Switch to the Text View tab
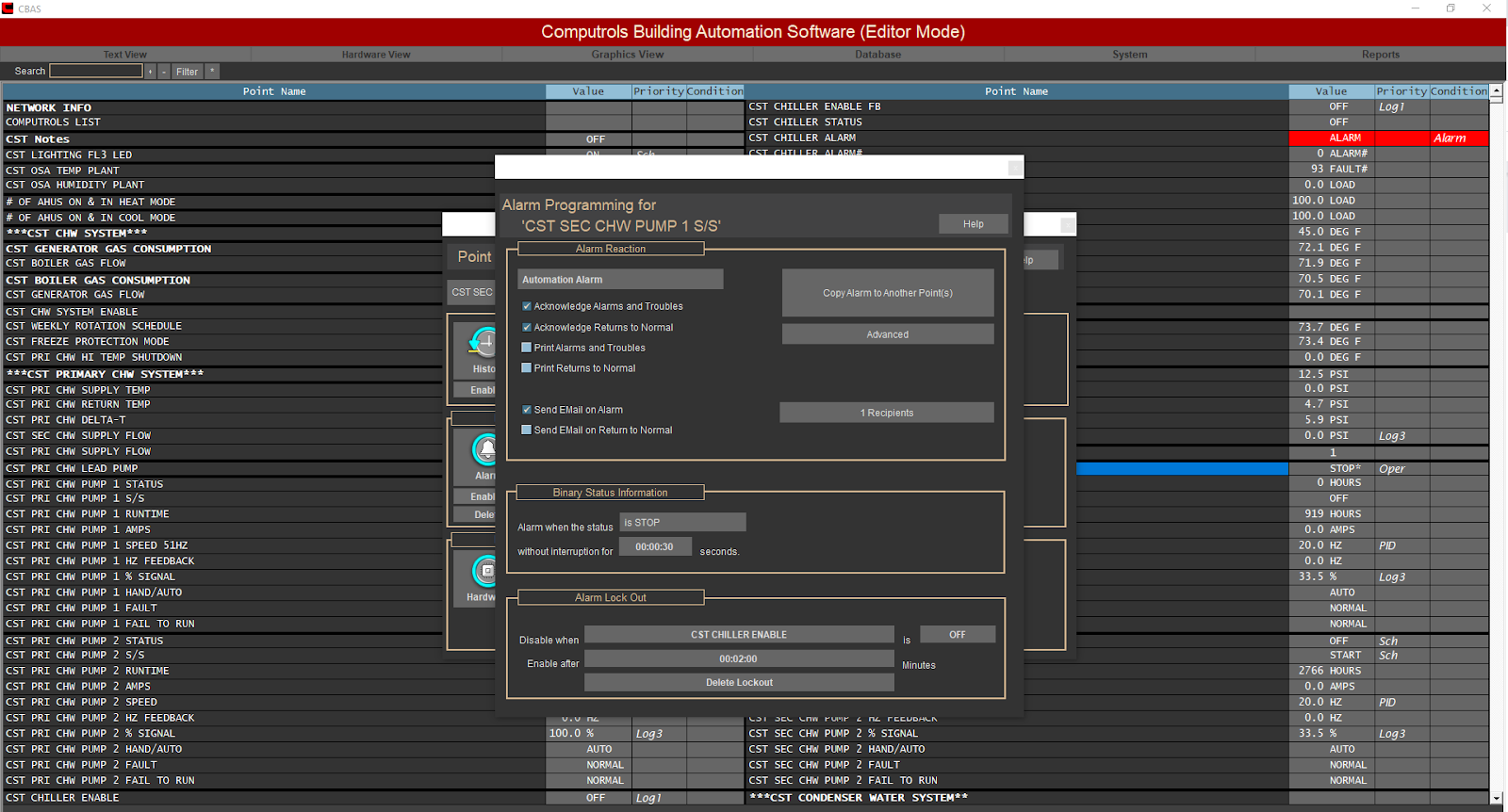 [125, 55]
